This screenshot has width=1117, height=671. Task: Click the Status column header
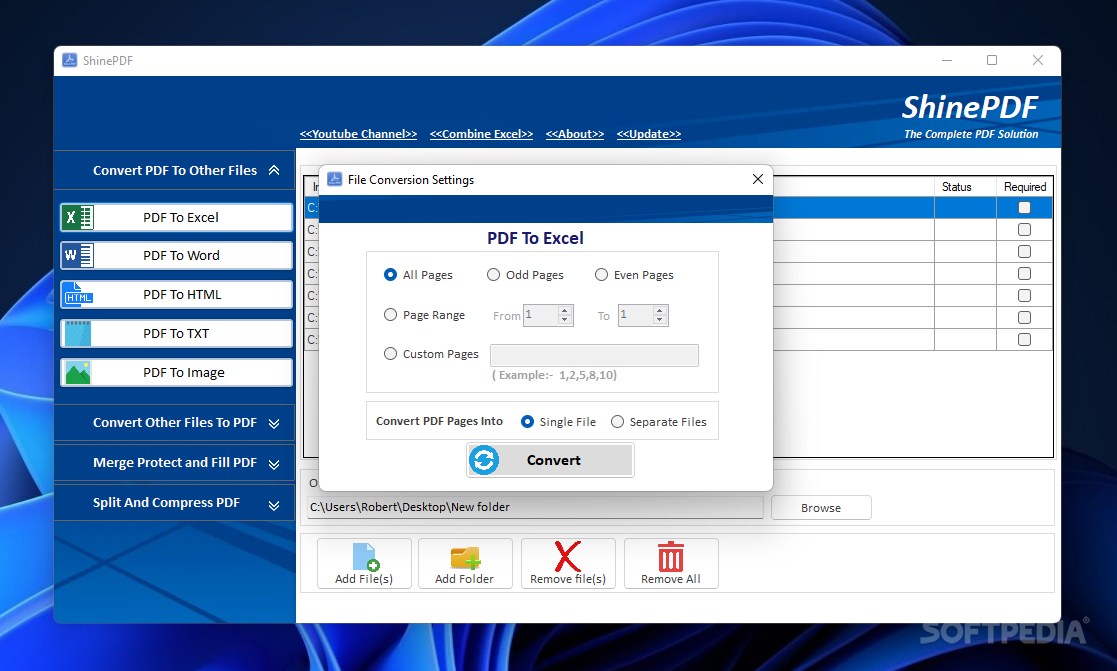point(957,187)
